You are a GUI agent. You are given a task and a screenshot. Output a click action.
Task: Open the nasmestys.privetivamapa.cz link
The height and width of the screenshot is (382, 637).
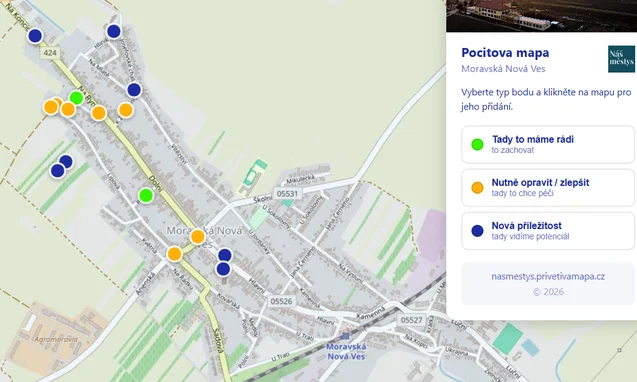point(548,276)
